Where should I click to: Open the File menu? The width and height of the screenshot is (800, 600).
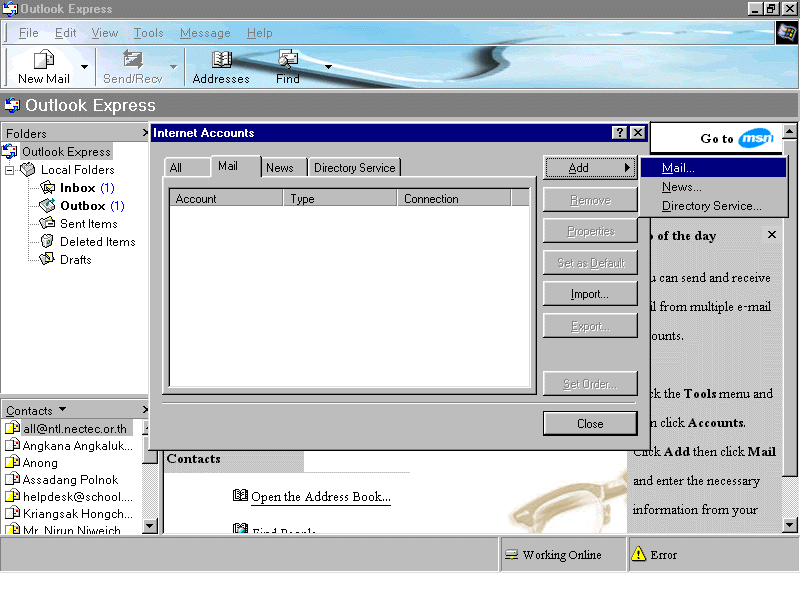(x=29, y=33)
